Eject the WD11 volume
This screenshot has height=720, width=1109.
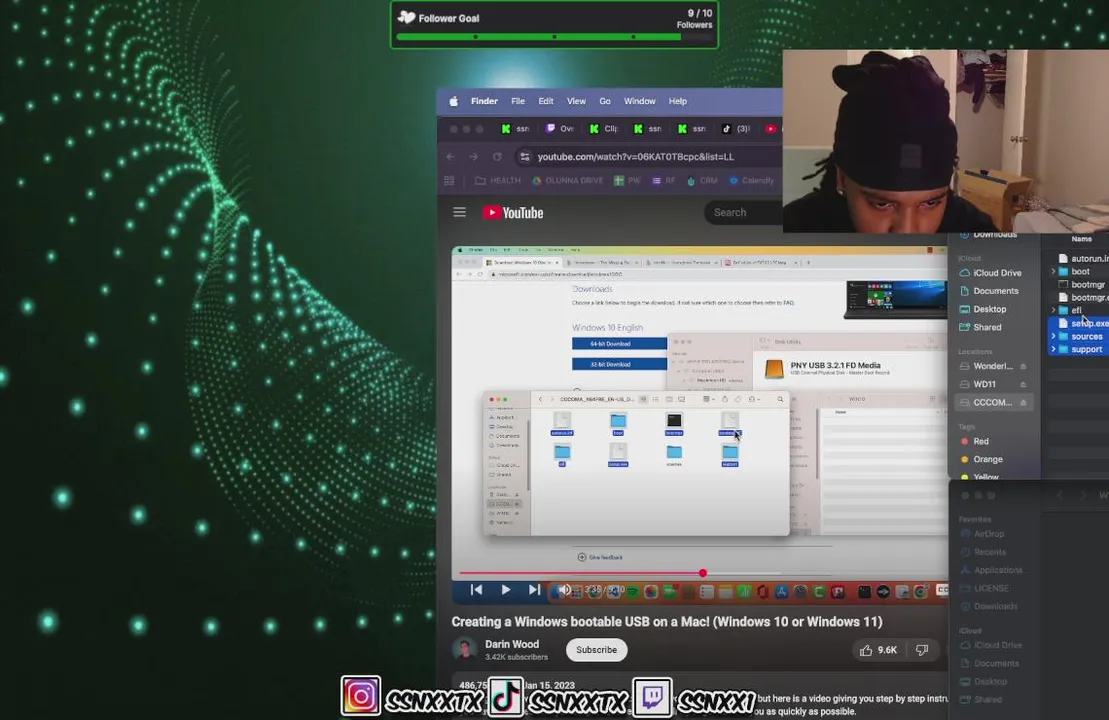[x=1023, y=384]
